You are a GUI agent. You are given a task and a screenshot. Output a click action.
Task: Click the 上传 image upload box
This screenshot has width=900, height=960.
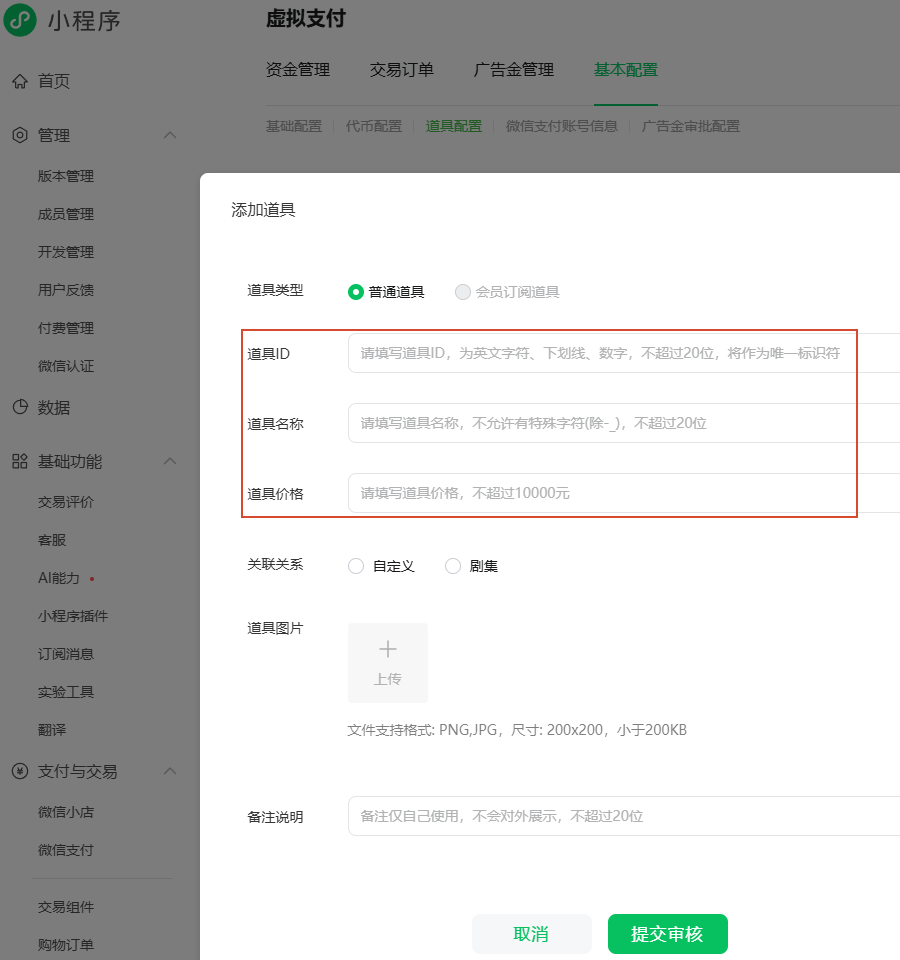388,663
